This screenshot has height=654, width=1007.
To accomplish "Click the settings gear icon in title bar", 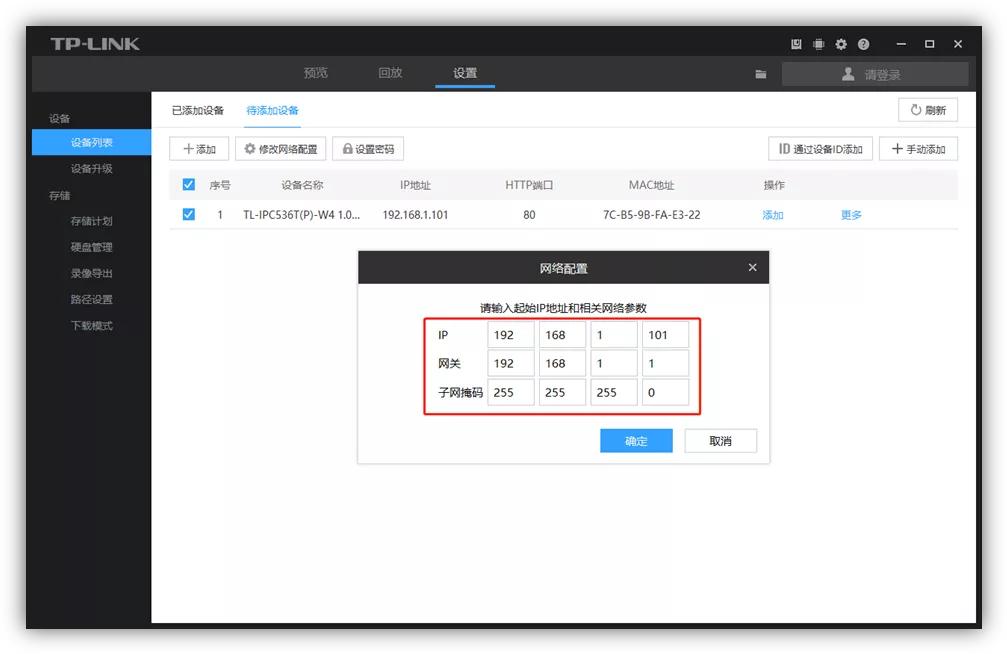I will click(x=841, y=44).
